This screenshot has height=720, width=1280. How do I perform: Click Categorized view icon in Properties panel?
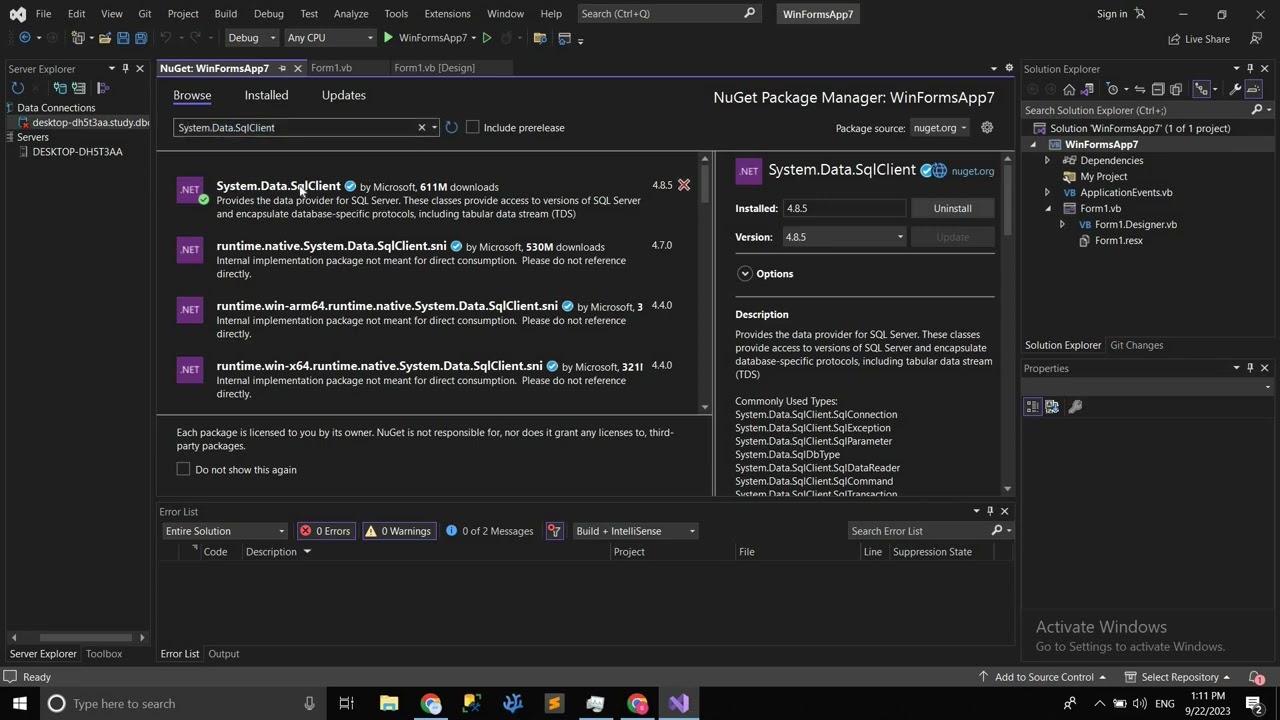pyautogui.click(x=1033, y=406)
